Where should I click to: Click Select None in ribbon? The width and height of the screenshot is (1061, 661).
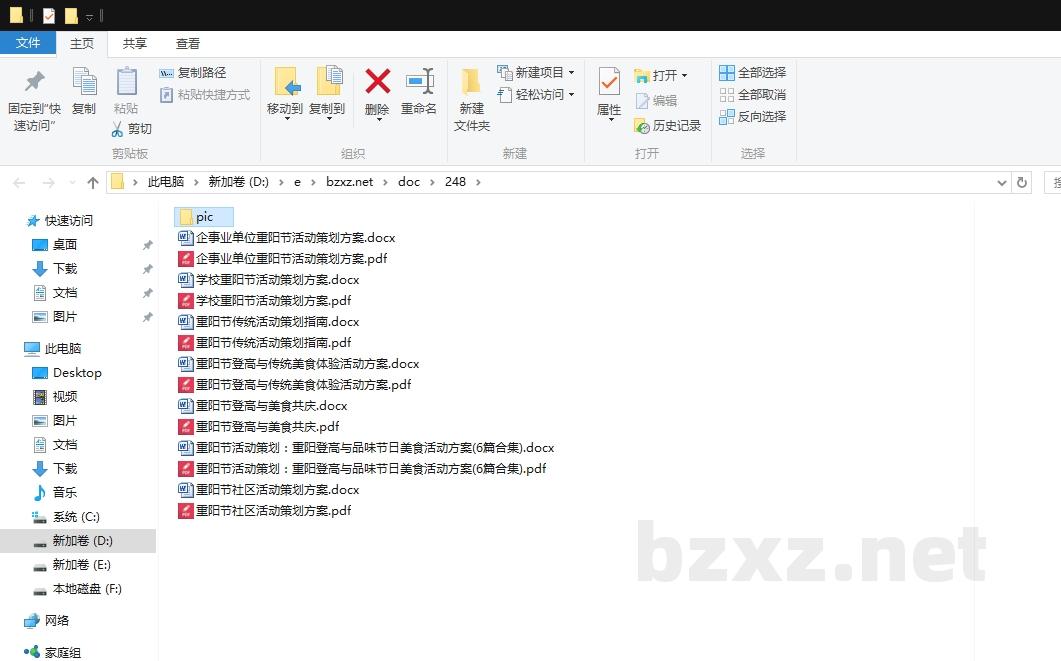pos(727,95)
